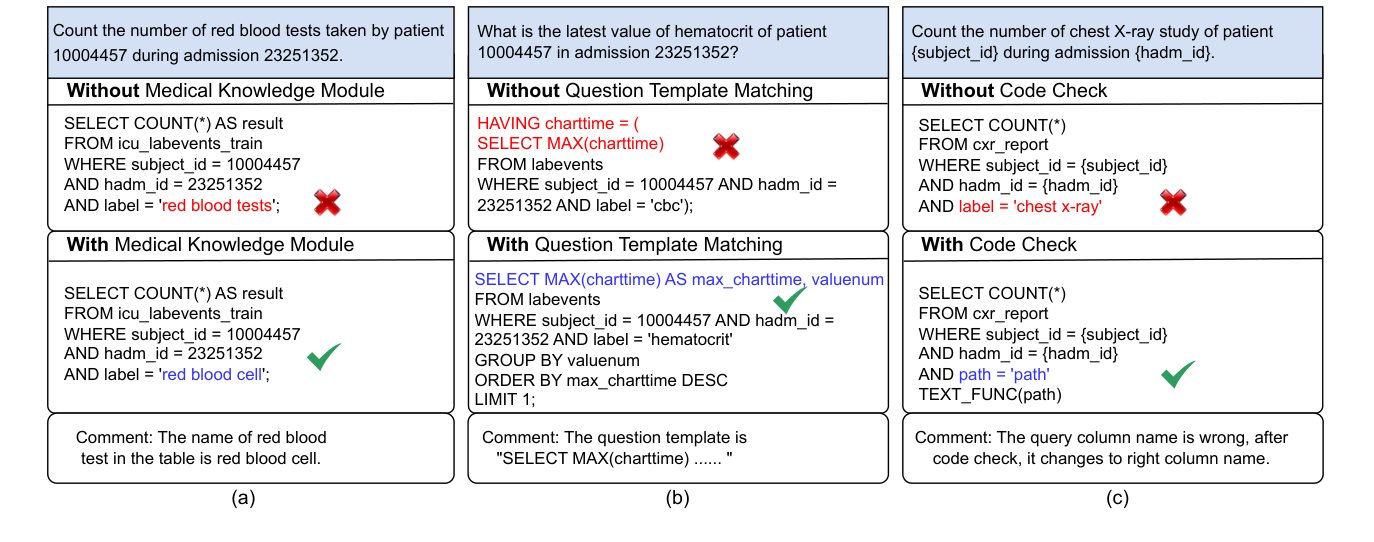This screenshot has width=1374, height=542.
Task: Click the red X beside "label = 'chest x-ray'"
Action: [x=1172, y=204]
